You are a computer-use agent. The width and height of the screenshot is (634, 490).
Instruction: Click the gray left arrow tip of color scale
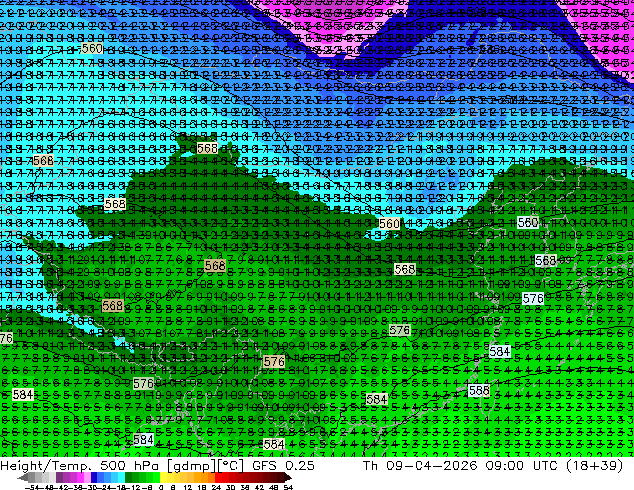22,477
